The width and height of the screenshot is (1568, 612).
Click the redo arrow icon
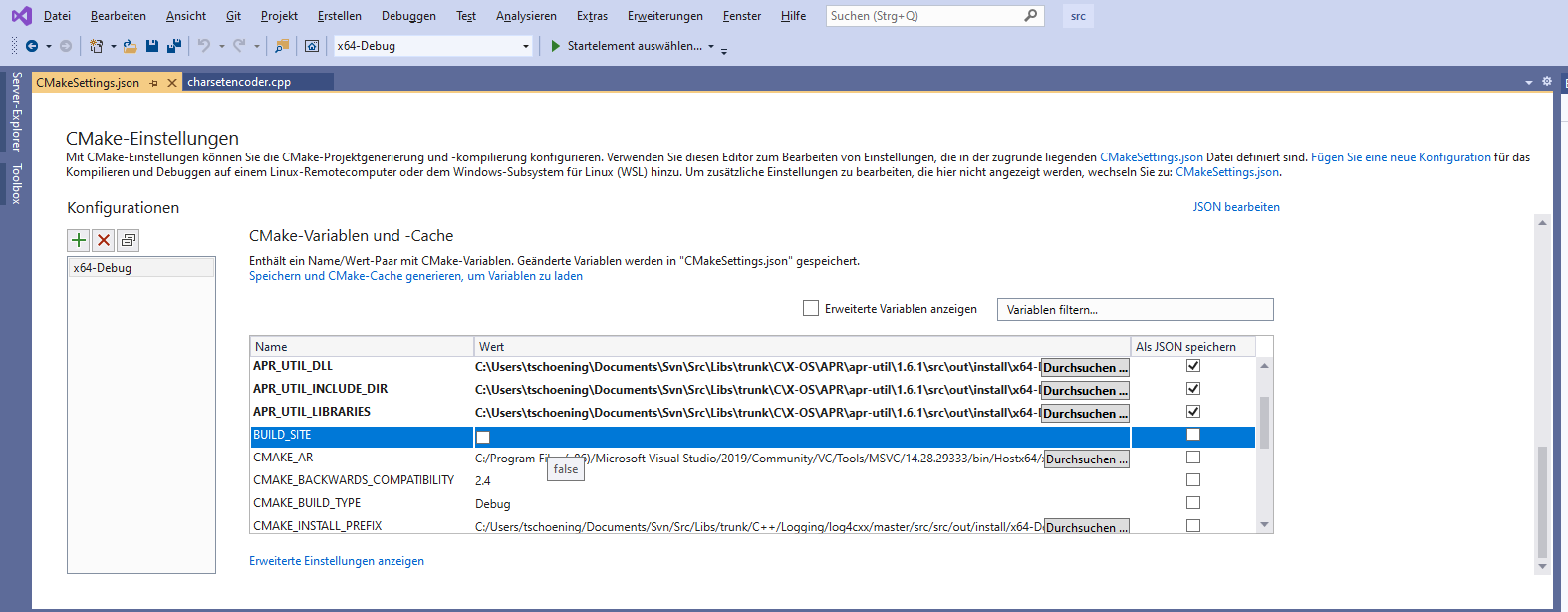click(239, 46)
